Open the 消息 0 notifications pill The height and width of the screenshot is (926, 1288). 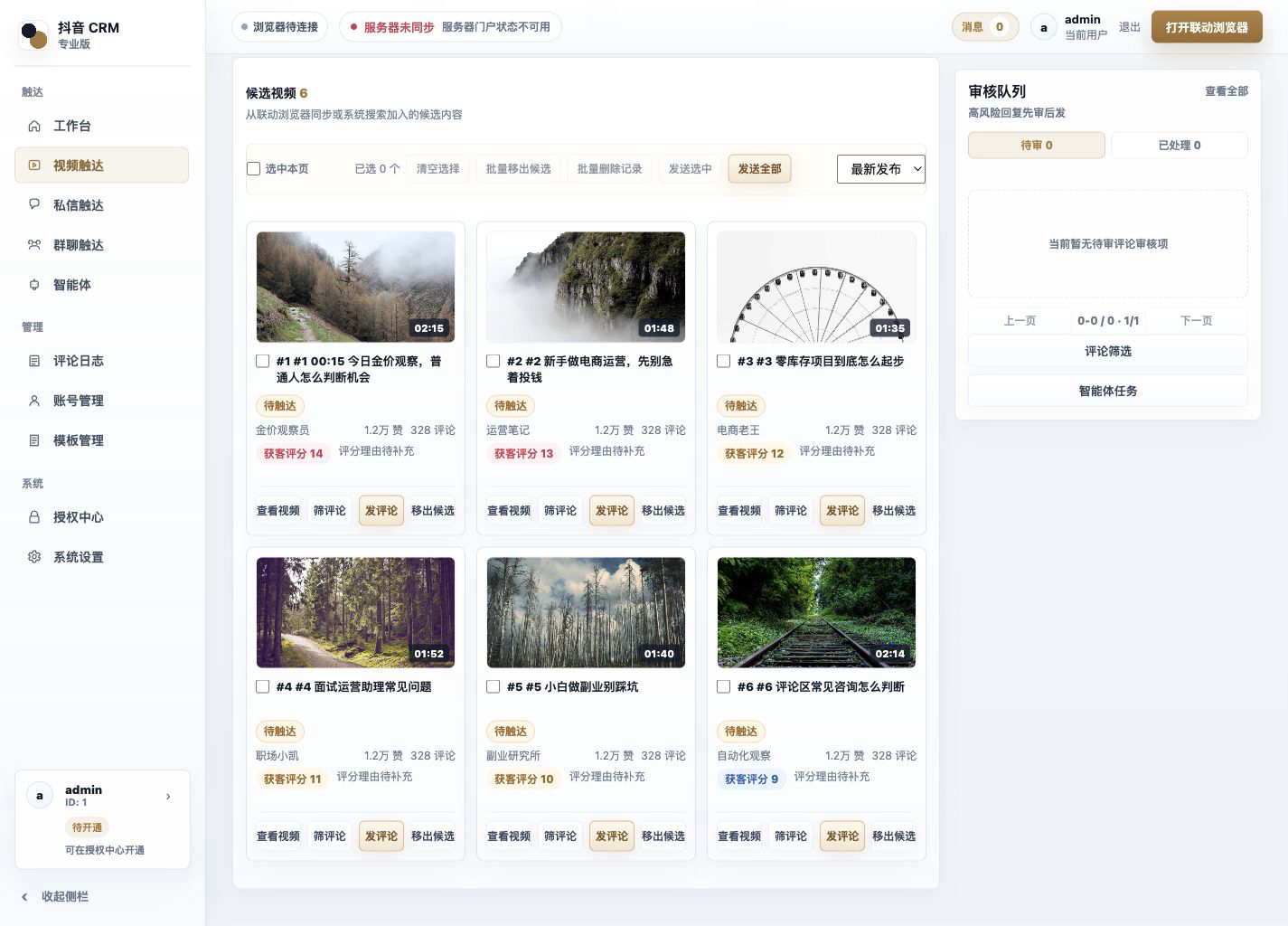click(x=985, y=27)
